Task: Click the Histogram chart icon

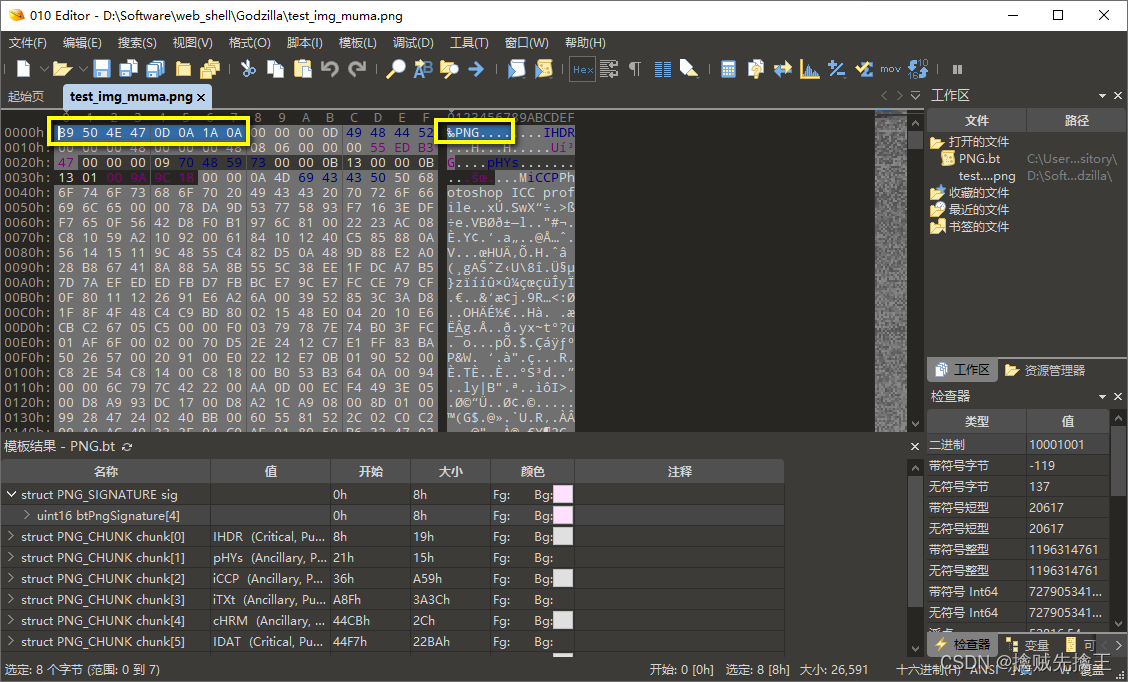Action: (x=810, y=69)
